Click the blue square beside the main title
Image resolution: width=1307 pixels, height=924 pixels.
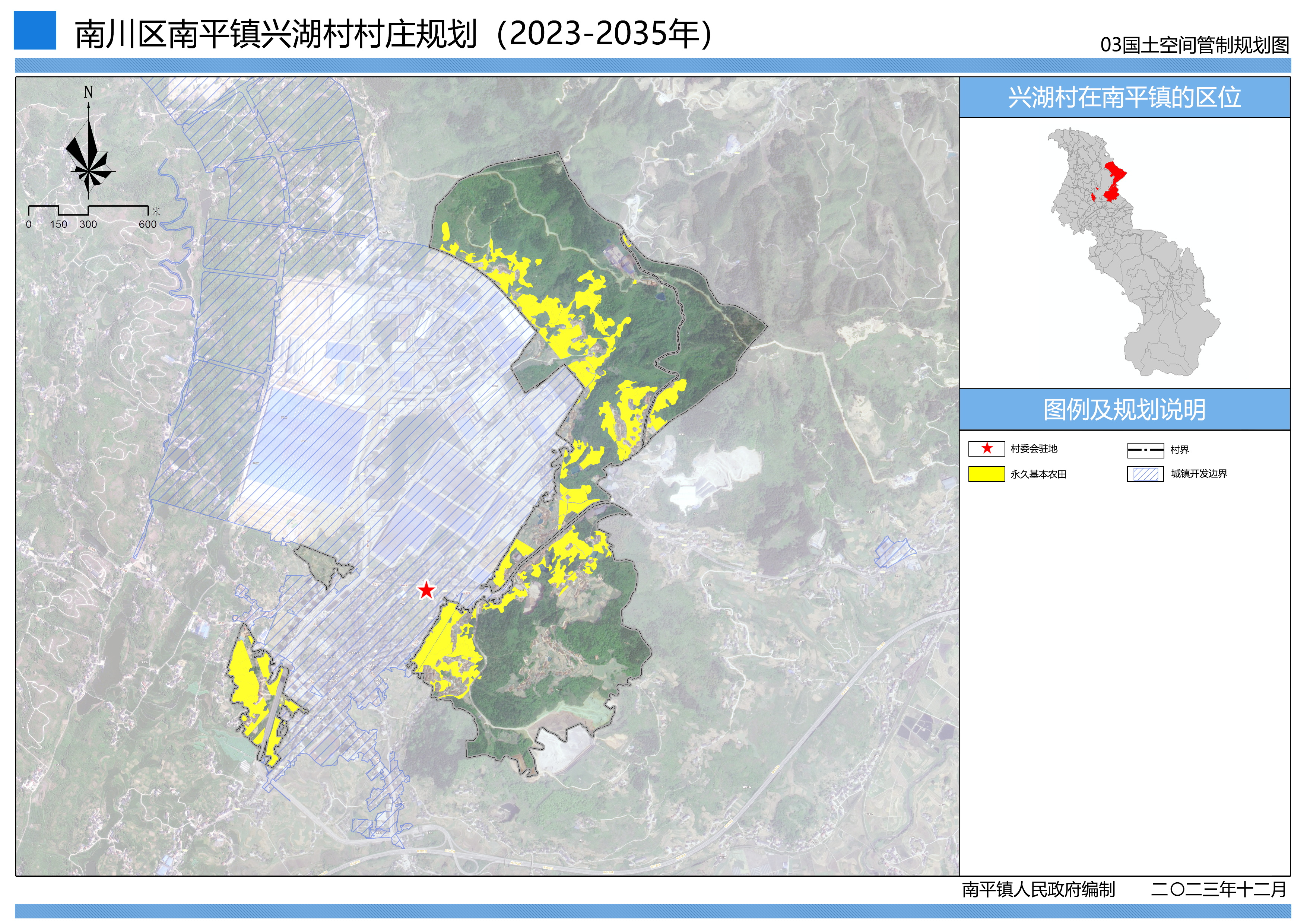[35, 30]
